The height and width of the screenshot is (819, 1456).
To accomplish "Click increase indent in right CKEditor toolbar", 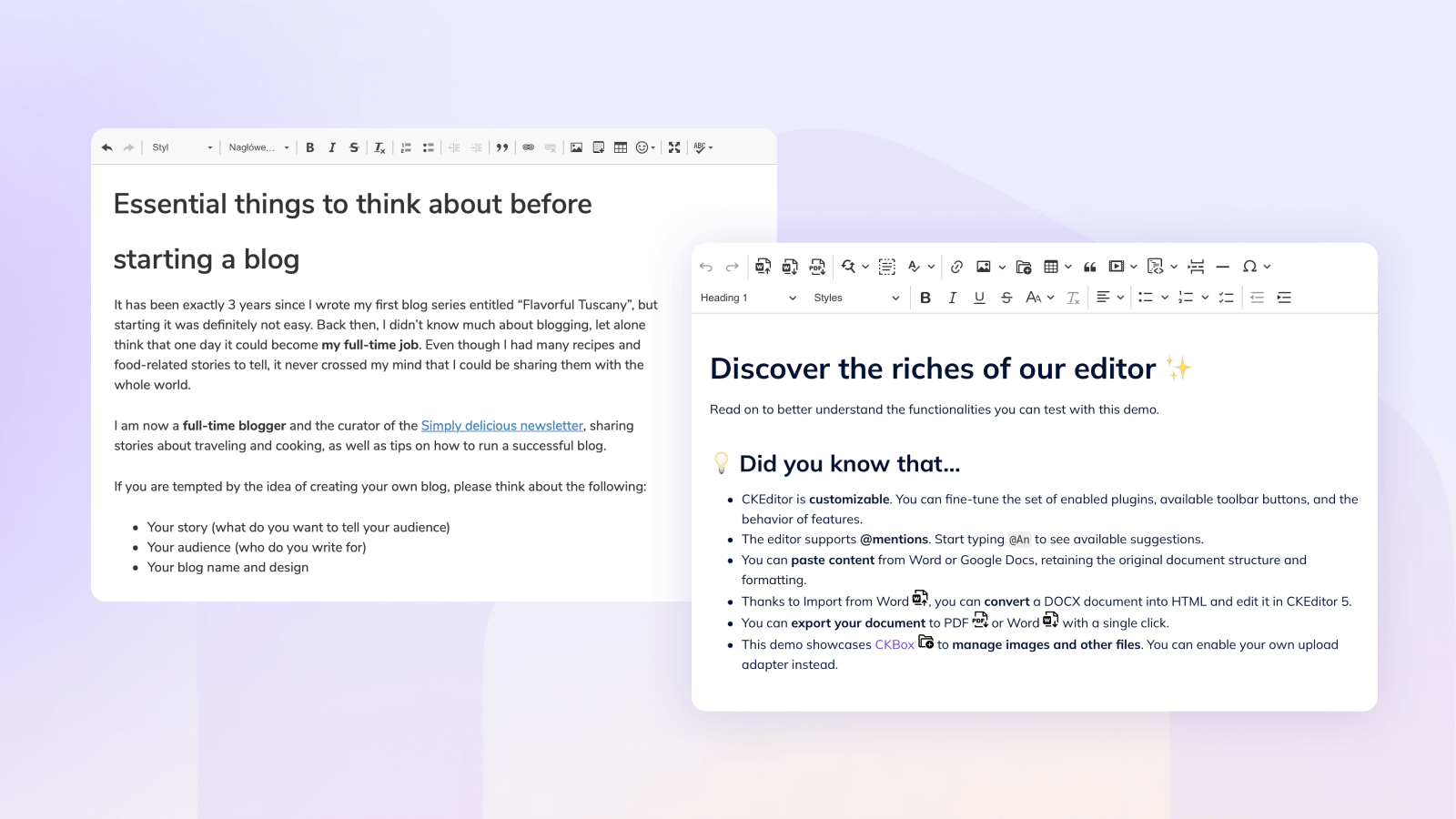I will click(1284, 298).
